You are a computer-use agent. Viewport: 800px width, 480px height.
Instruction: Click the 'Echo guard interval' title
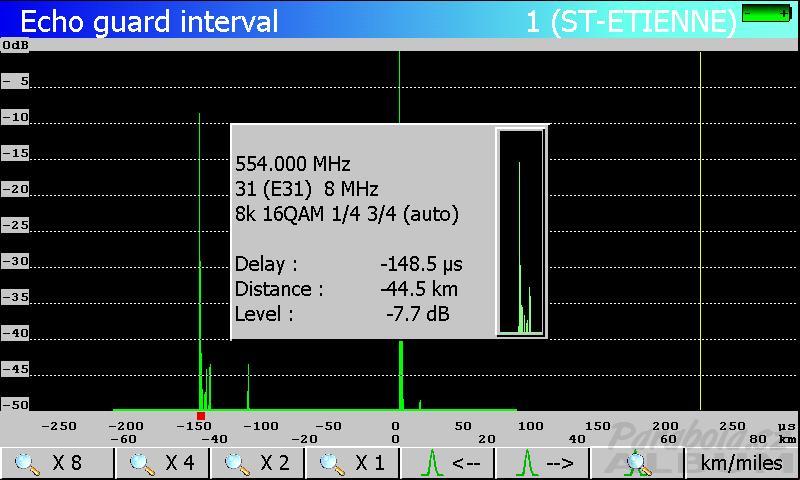point(149,22)
